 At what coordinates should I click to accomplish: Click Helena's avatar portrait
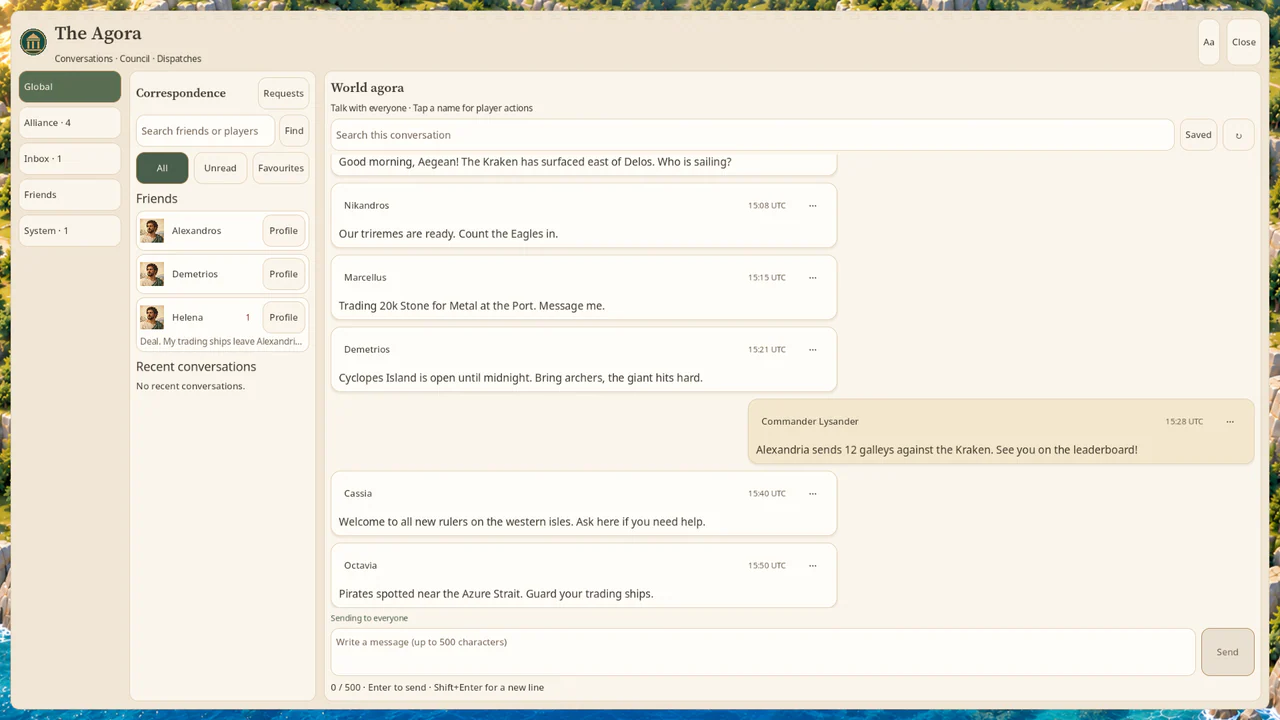[152, 317]
